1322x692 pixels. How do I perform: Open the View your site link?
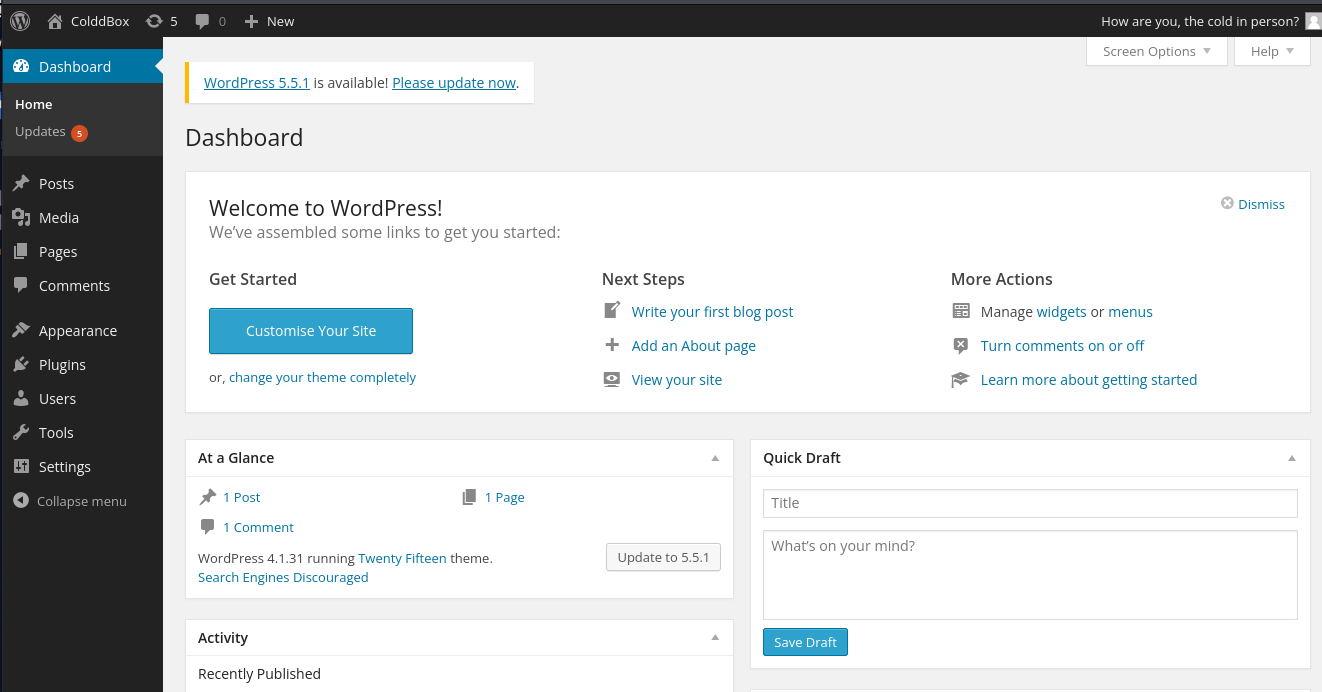coord(677,380)
